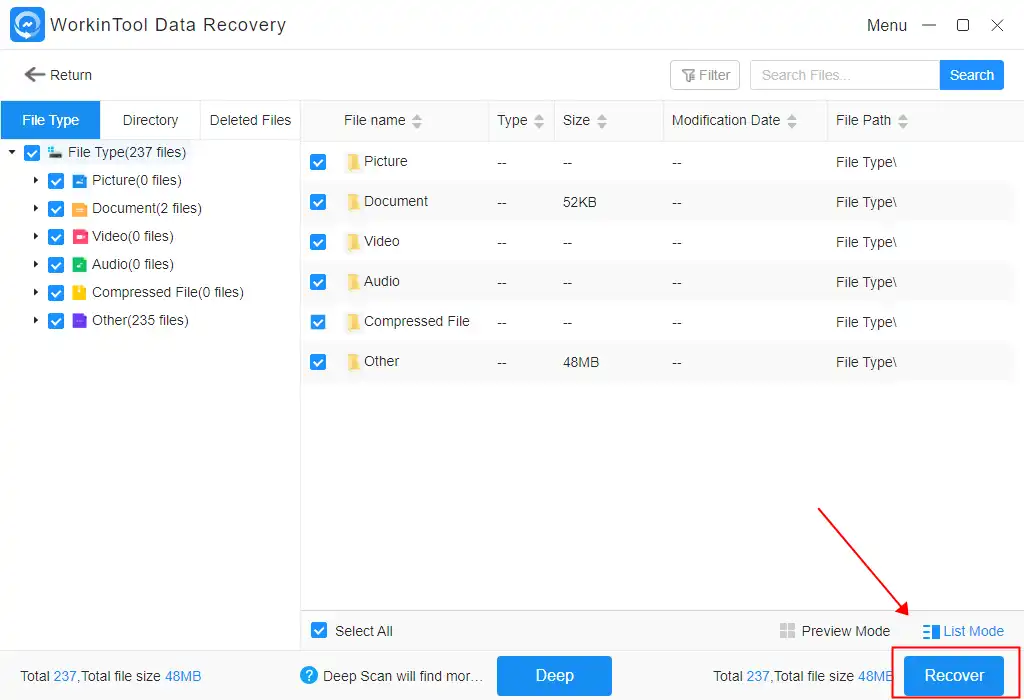1024x700 pixels.
Task: Uncheck the Compressed File(0 files) tree checkbox
Action: [56, 293]
